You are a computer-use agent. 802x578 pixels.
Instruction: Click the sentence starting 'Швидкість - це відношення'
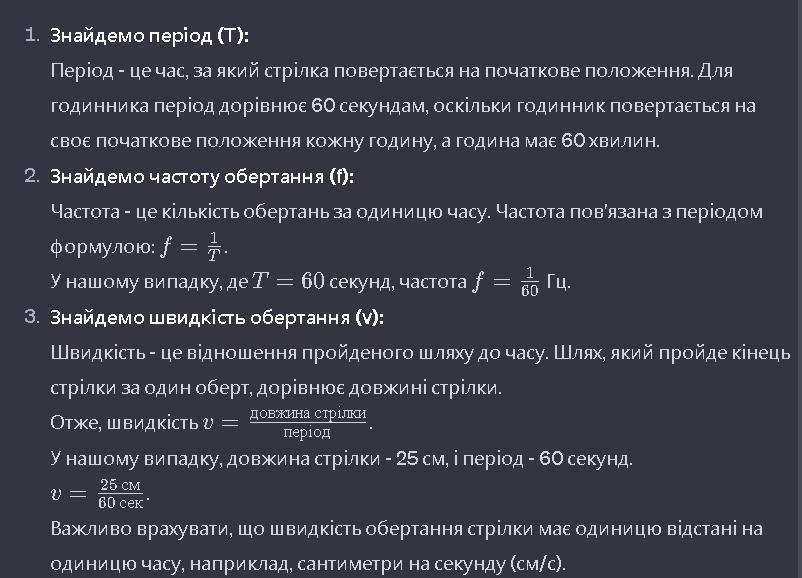(300, 353)
